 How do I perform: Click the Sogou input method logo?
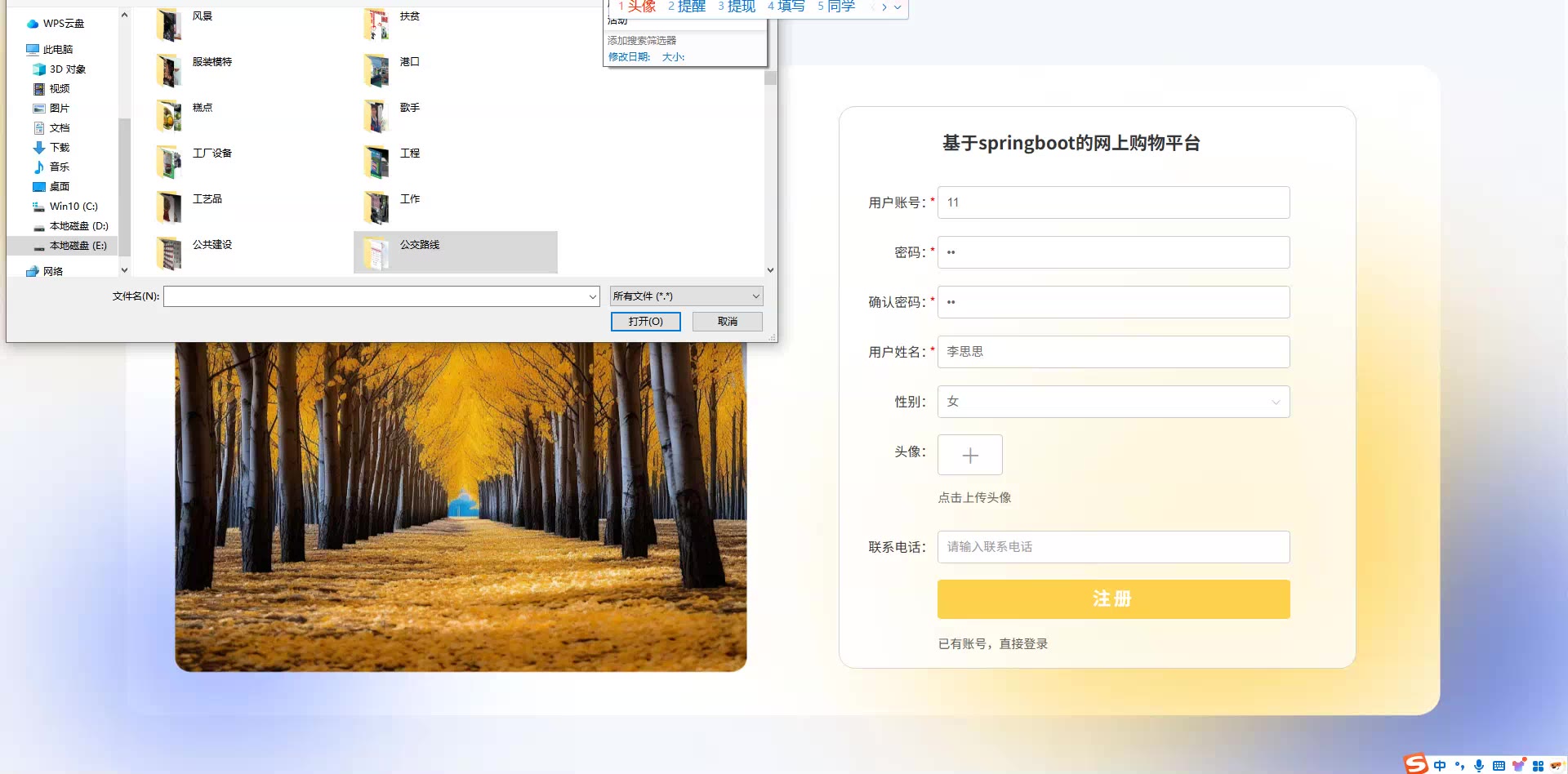[x=1416, y=763]
